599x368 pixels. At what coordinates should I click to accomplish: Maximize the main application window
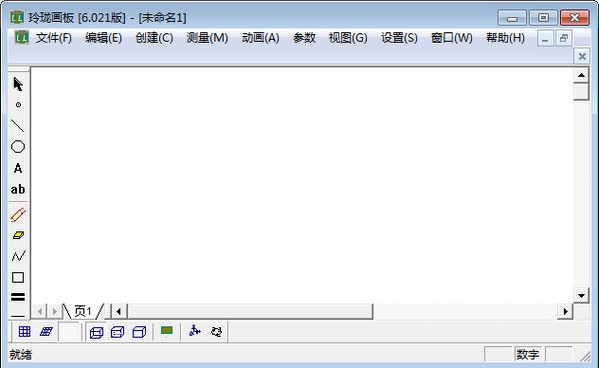pyautogui.click(x=543, y=18)
